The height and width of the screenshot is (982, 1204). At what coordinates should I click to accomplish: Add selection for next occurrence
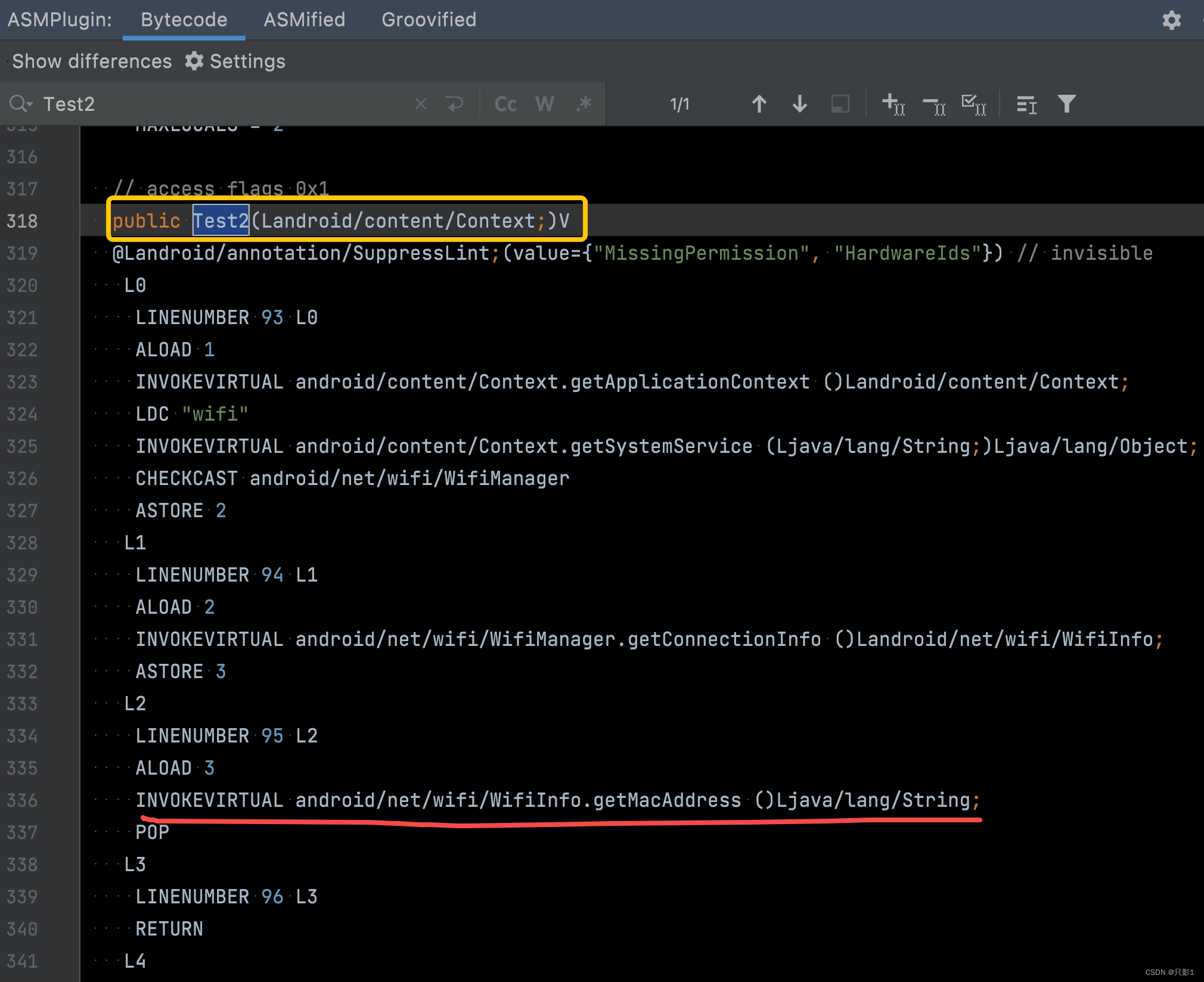893,104
